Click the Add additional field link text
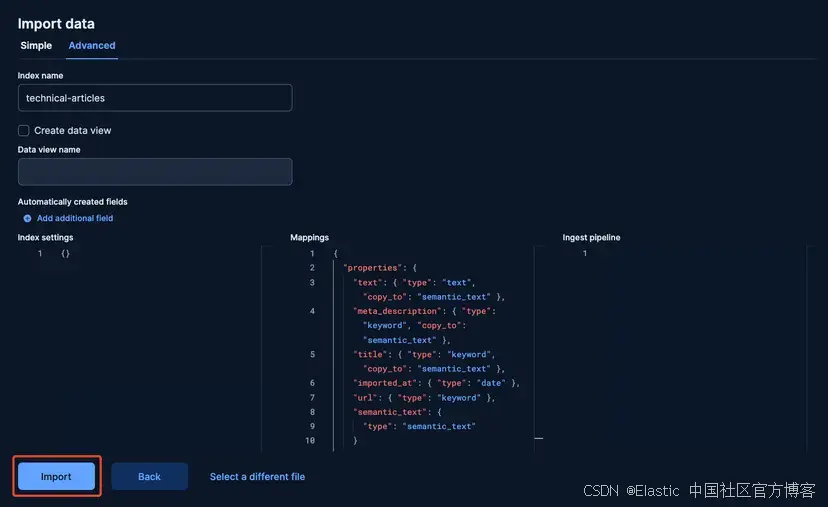This screenshot has height=507, width=828. point(75,218)
